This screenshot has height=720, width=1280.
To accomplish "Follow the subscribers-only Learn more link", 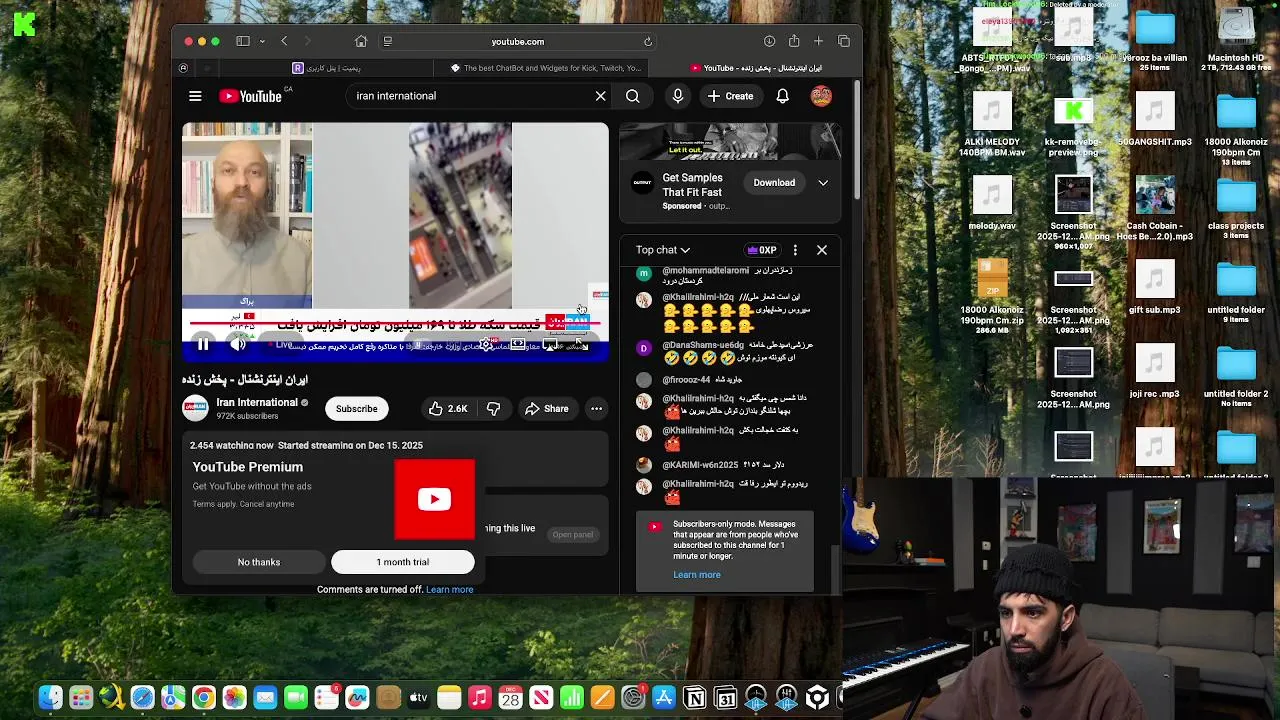I will [x=697, y=575].
